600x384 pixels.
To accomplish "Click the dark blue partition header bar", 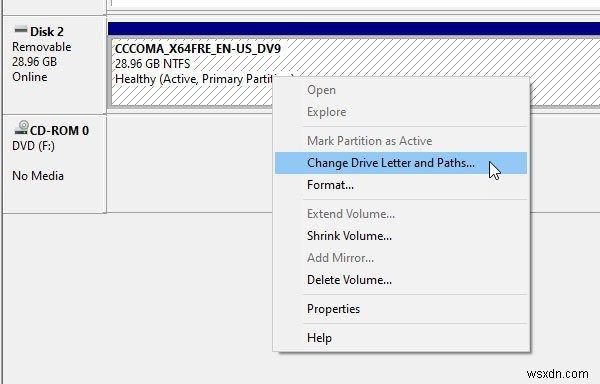I will pos(354,29).
